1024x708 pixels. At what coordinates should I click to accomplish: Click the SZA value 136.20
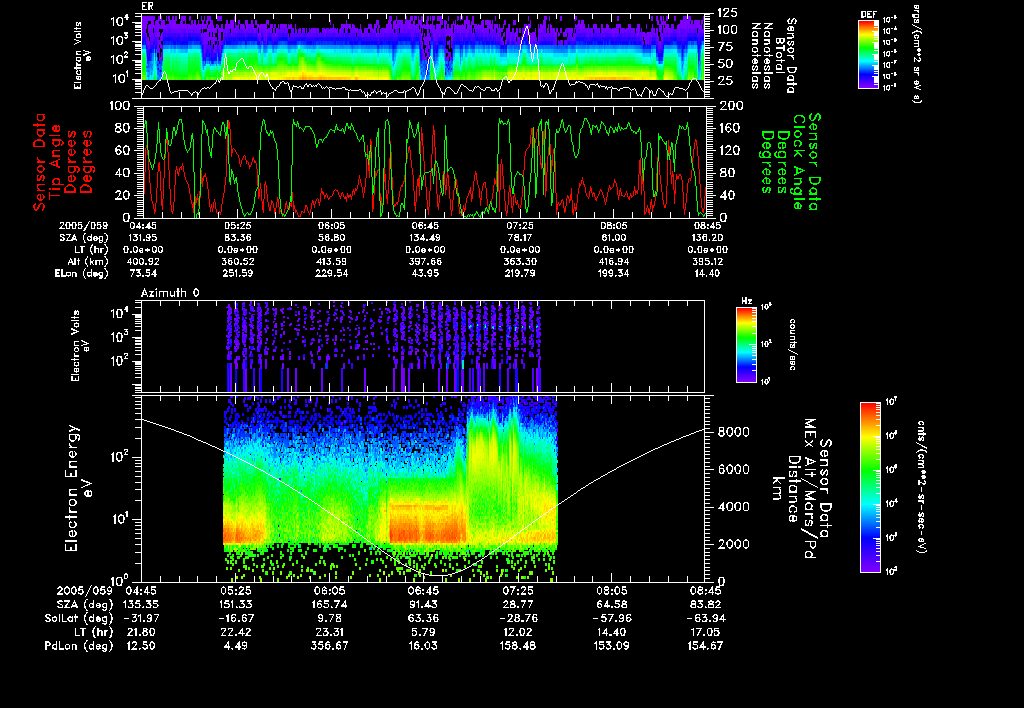point(707,238)
